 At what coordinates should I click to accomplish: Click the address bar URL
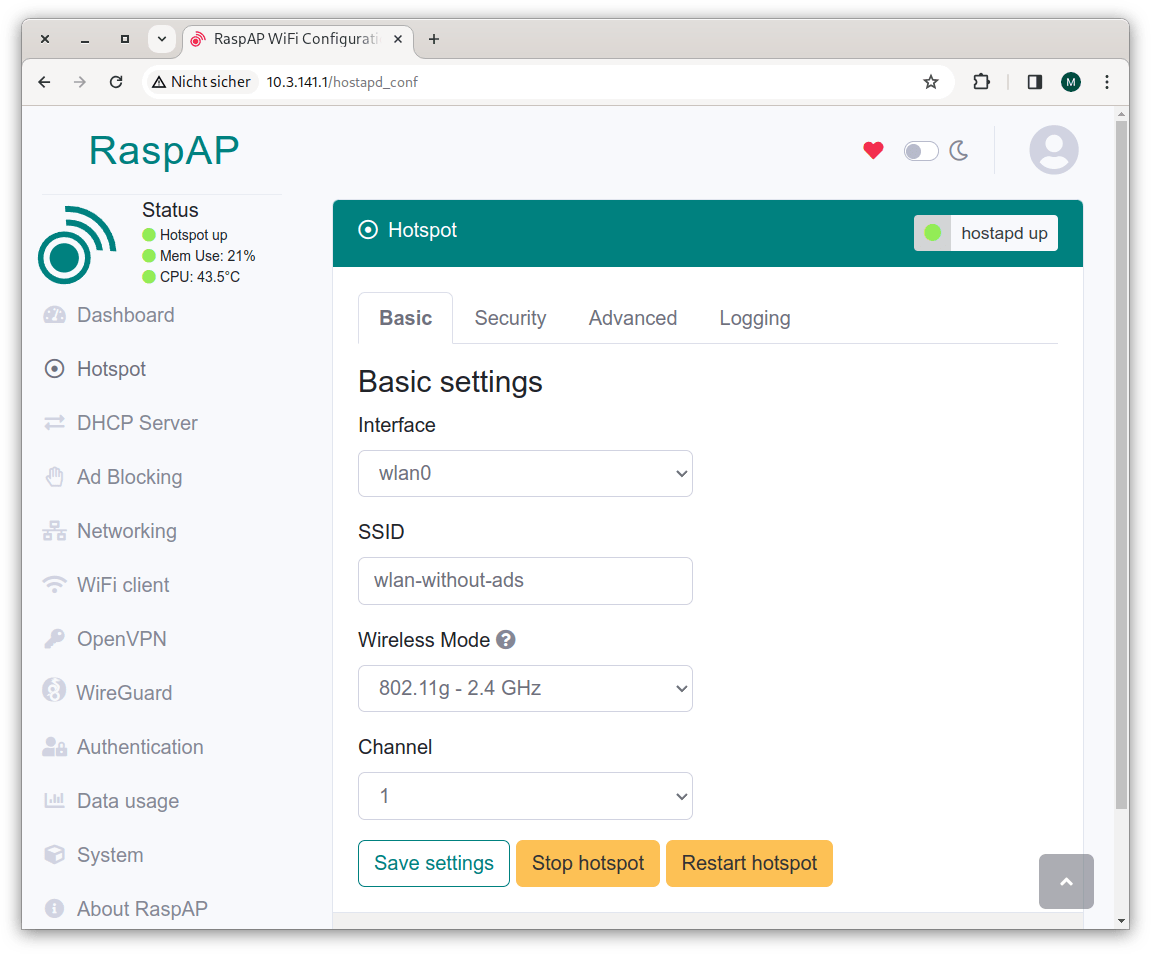[x=342, y=82]
